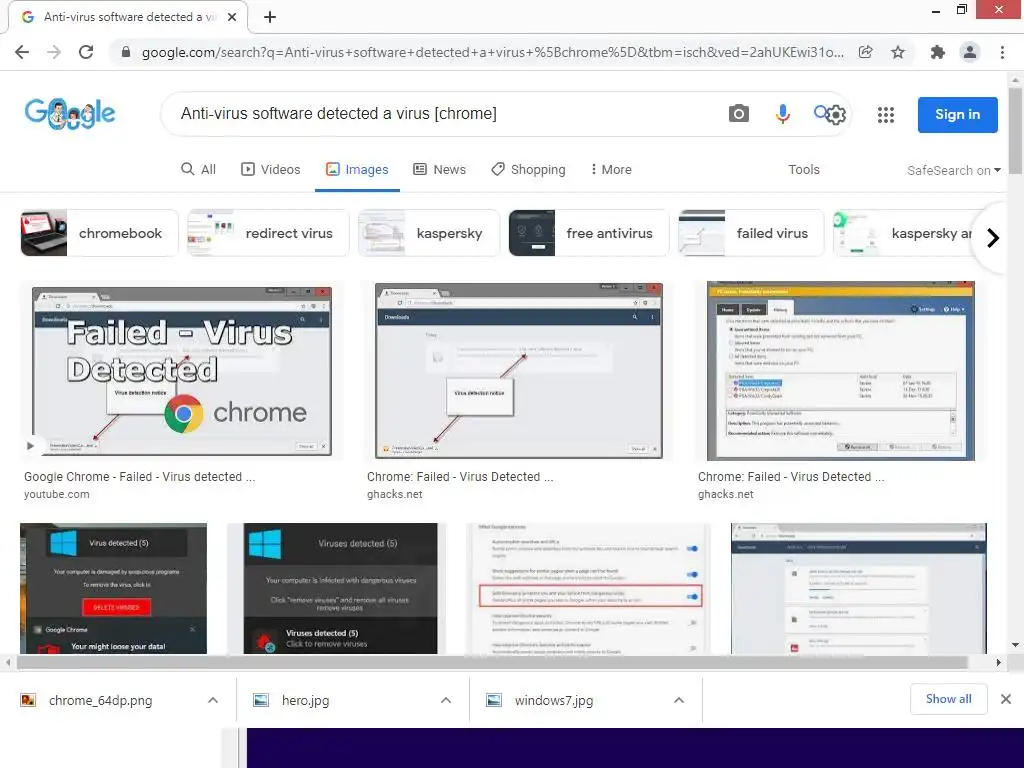
Task: Close the downloads bar
Action: click(1006, 699)
